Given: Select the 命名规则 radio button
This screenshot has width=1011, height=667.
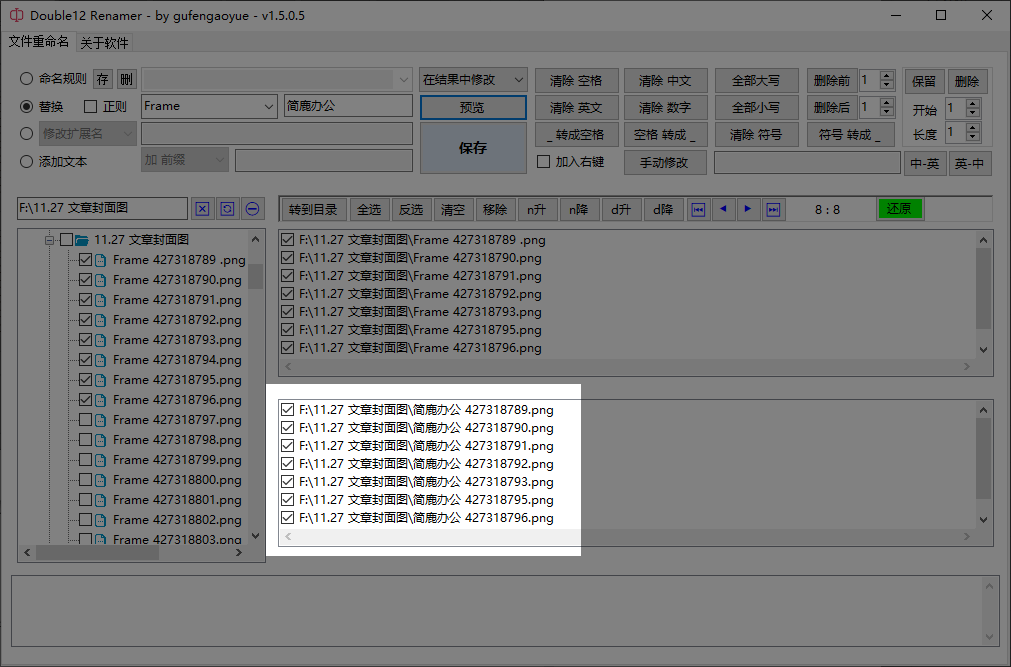Looking at the screenshot, I should click(26, 79).
